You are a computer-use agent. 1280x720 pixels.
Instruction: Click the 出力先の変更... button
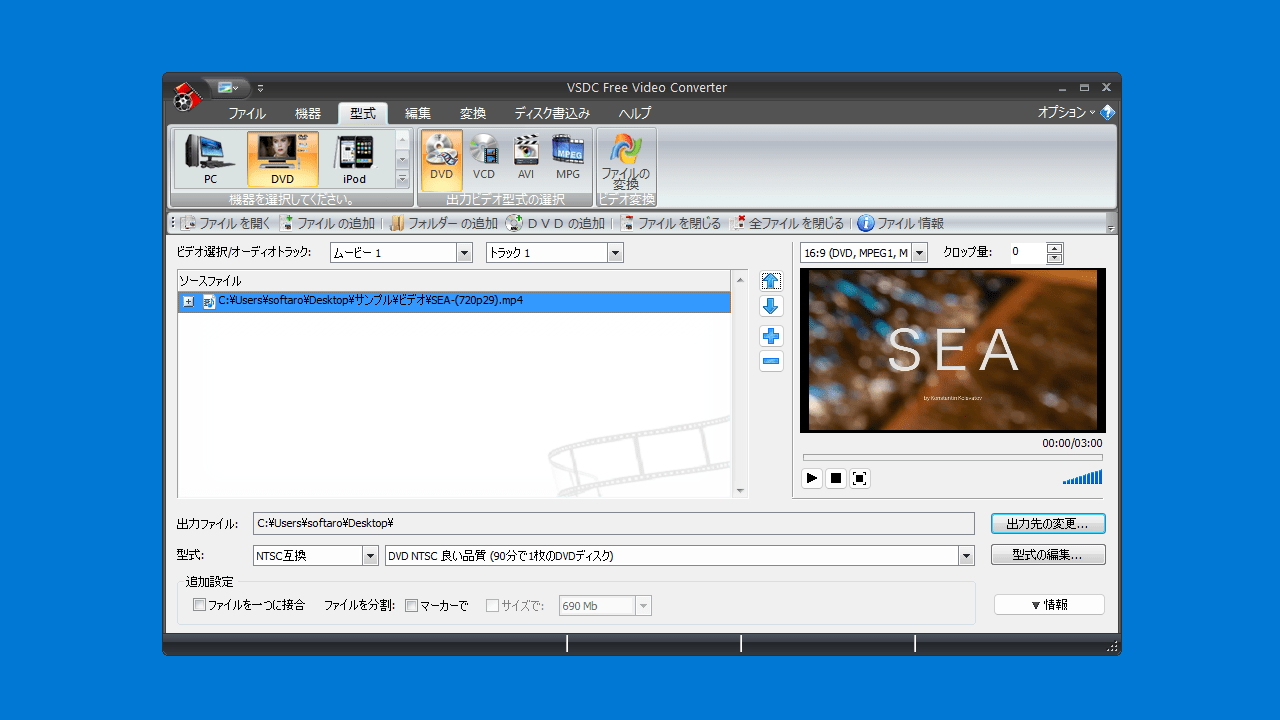pos(1048,523)
